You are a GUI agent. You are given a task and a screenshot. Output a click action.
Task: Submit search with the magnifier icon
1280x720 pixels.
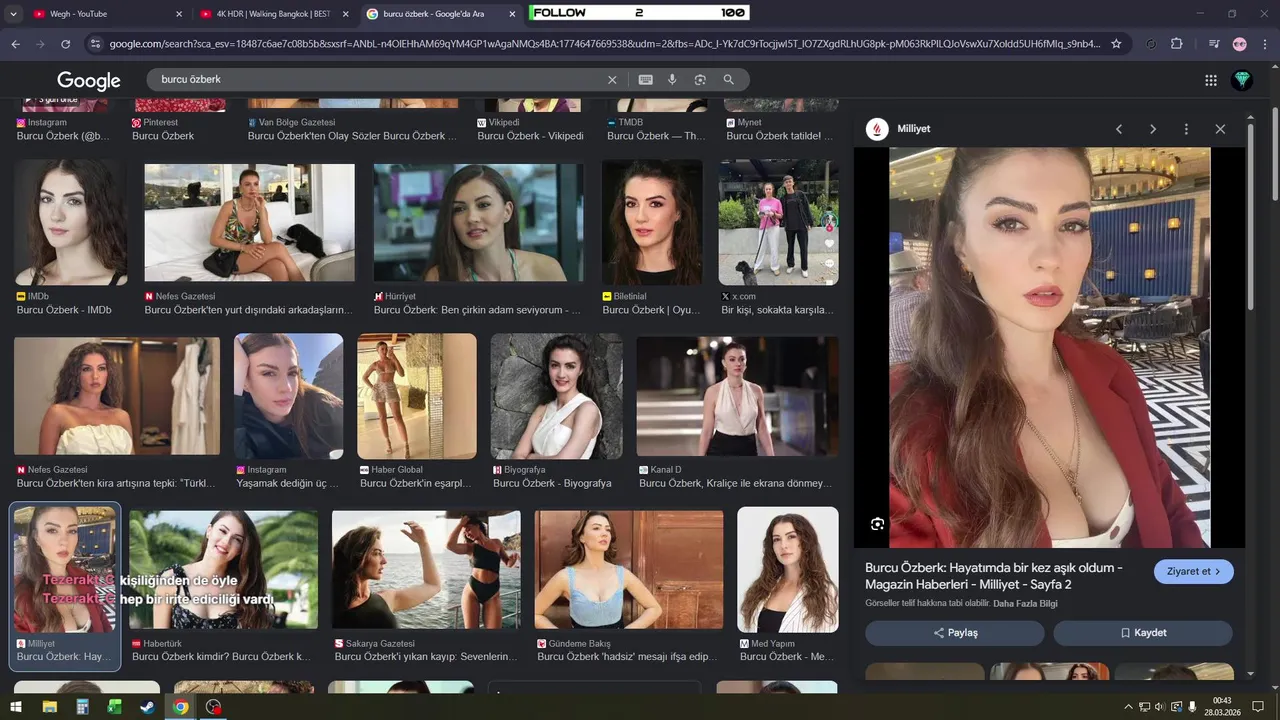(729, 80)
